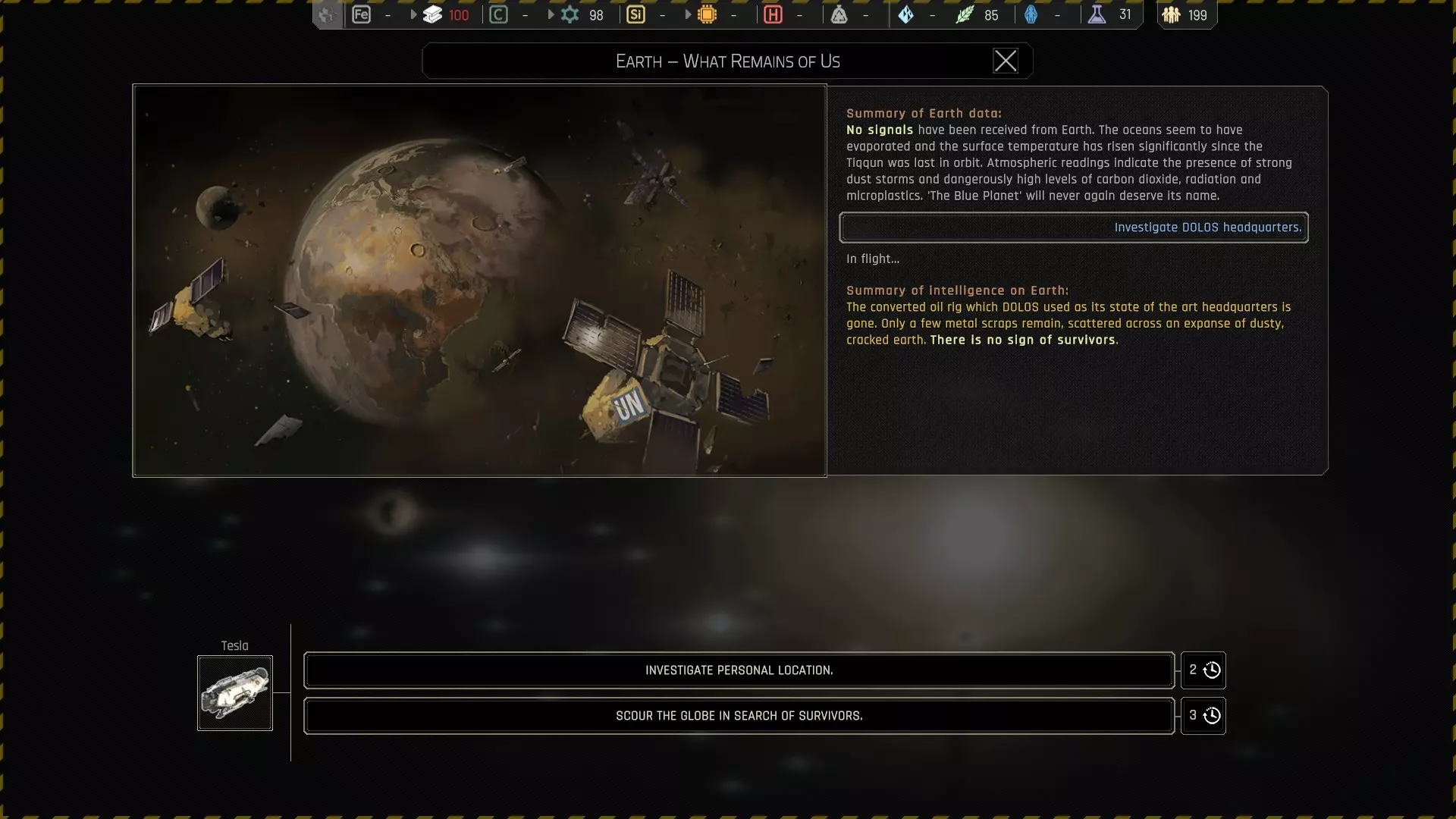Expand the arrow between Iron and alloy
Viewport: 1456px width, 819px height.
(413, 14)
